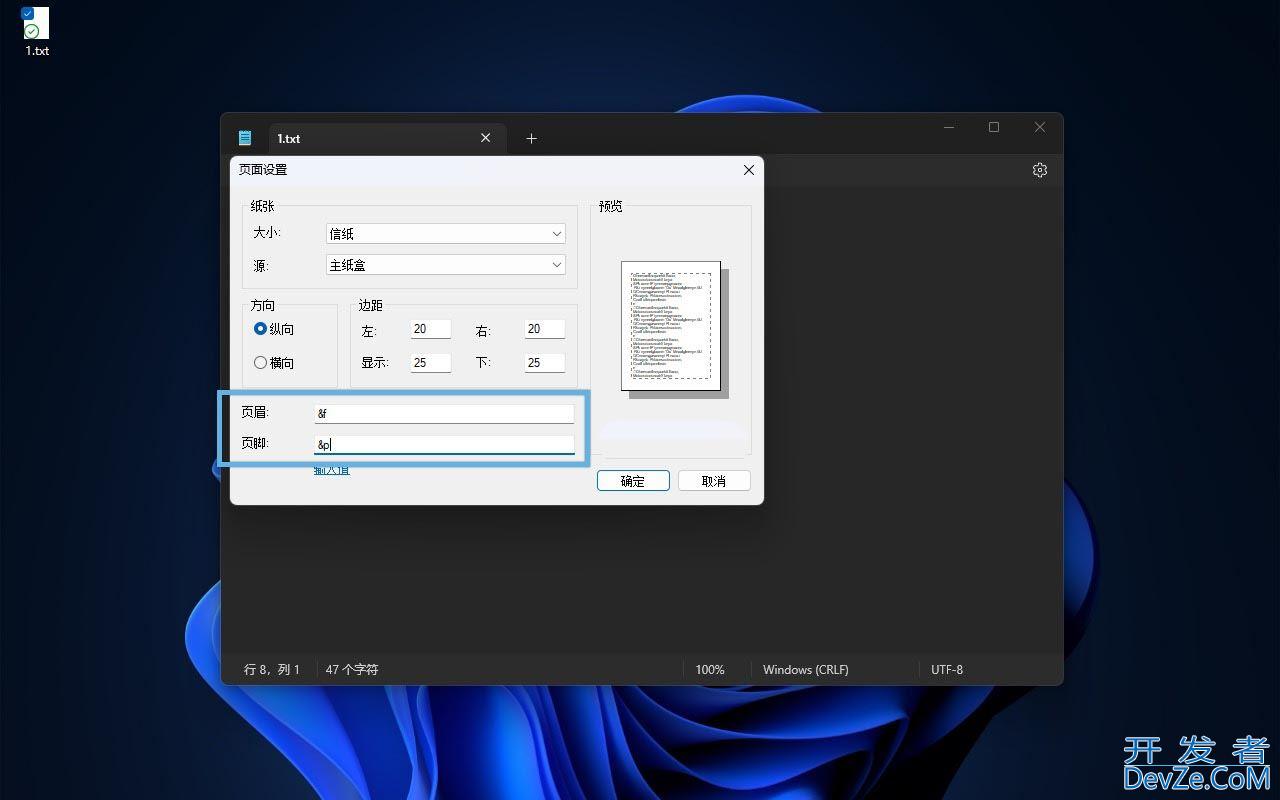Minimize the Notepad window

click(x=949, y=127)
